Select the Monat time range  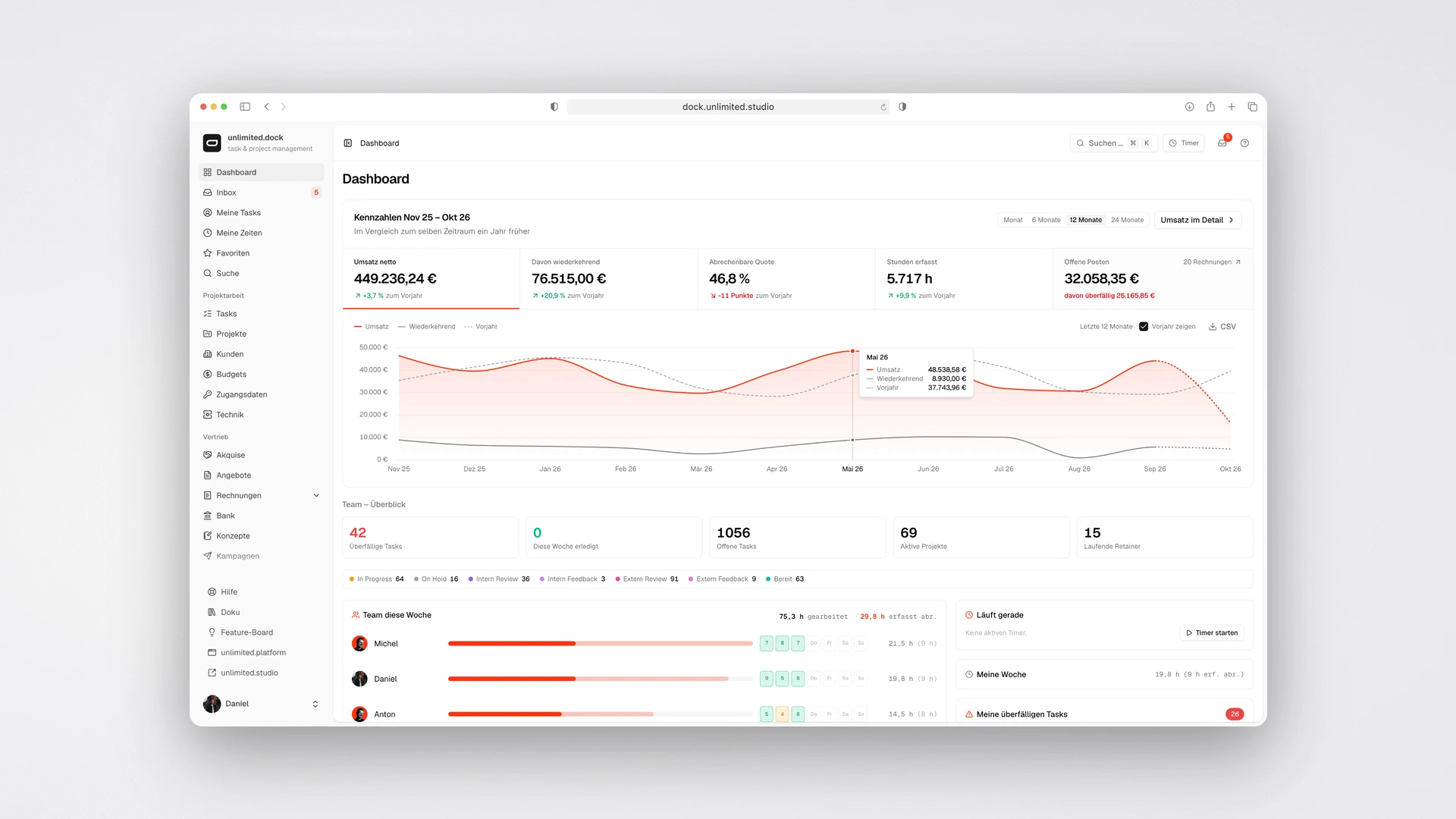pos(1013,220)
